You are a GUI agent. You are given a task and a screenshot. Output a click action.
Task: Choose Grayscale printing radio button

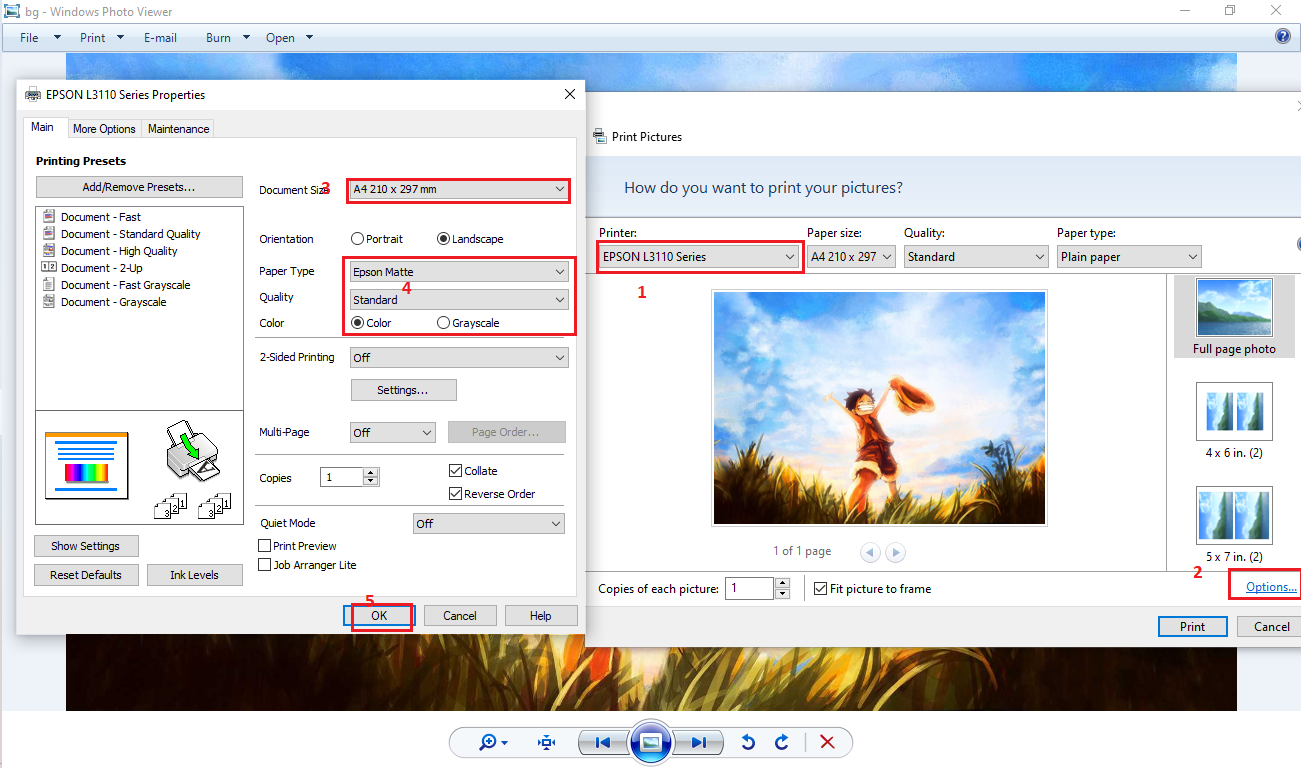coord(443,323)
